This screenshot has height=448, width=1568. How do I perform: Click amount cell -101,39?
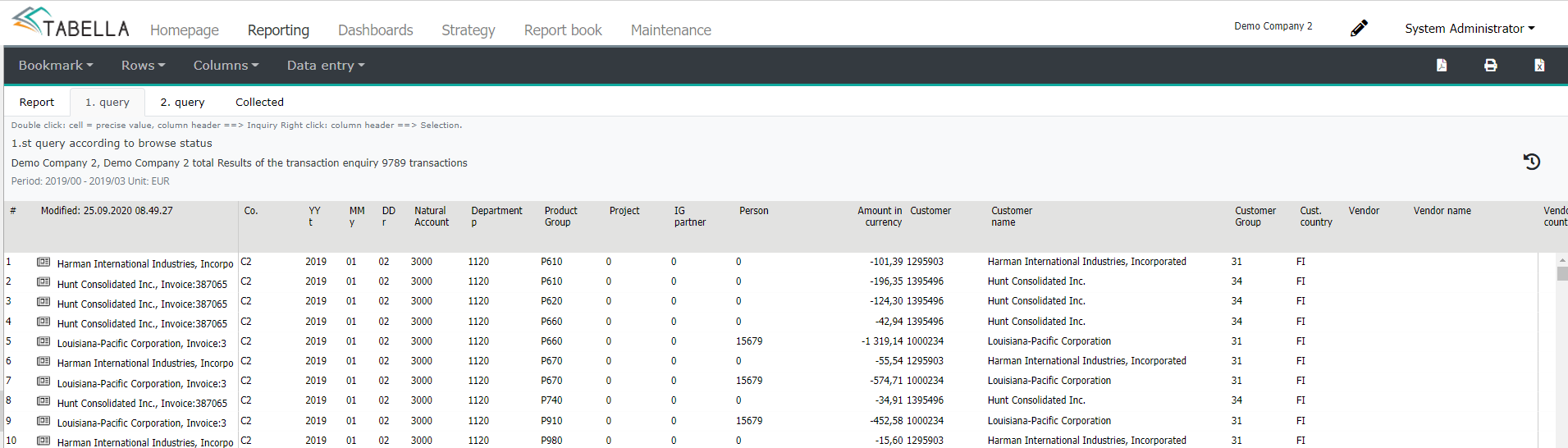[886, 262]
